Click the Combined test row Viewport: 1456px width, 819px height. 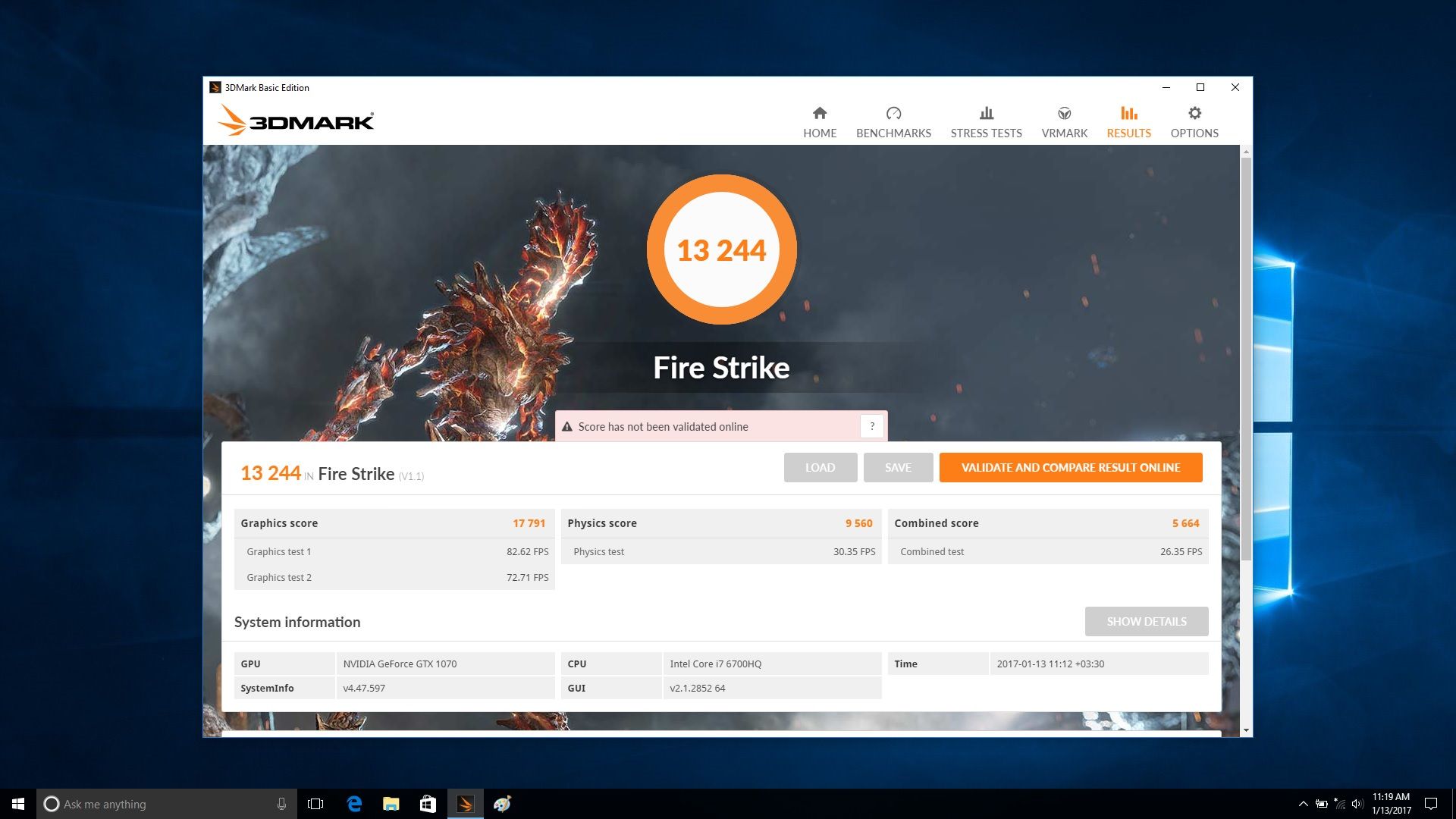(1048, 551)
